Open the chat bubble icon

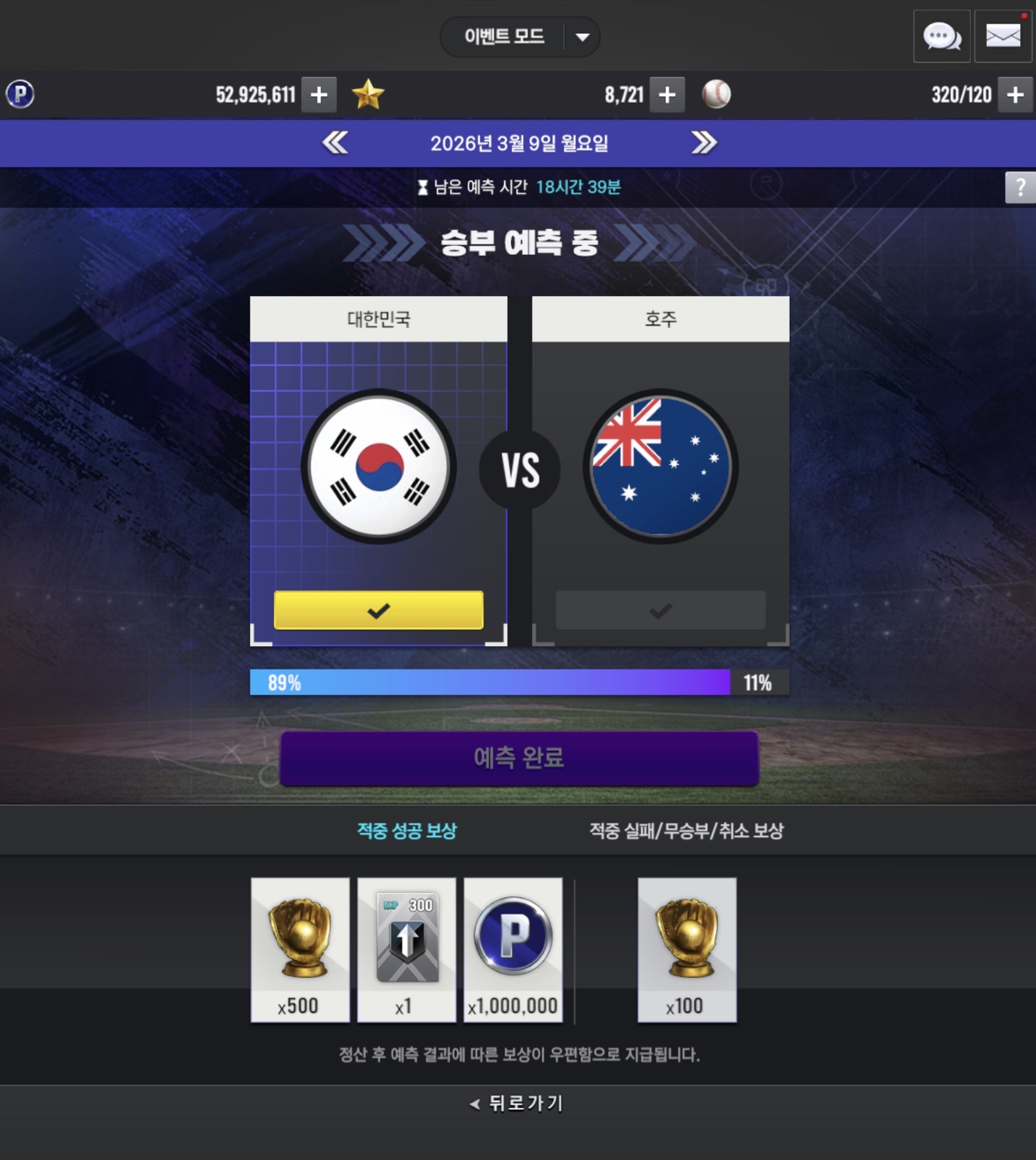coord(942,36)
